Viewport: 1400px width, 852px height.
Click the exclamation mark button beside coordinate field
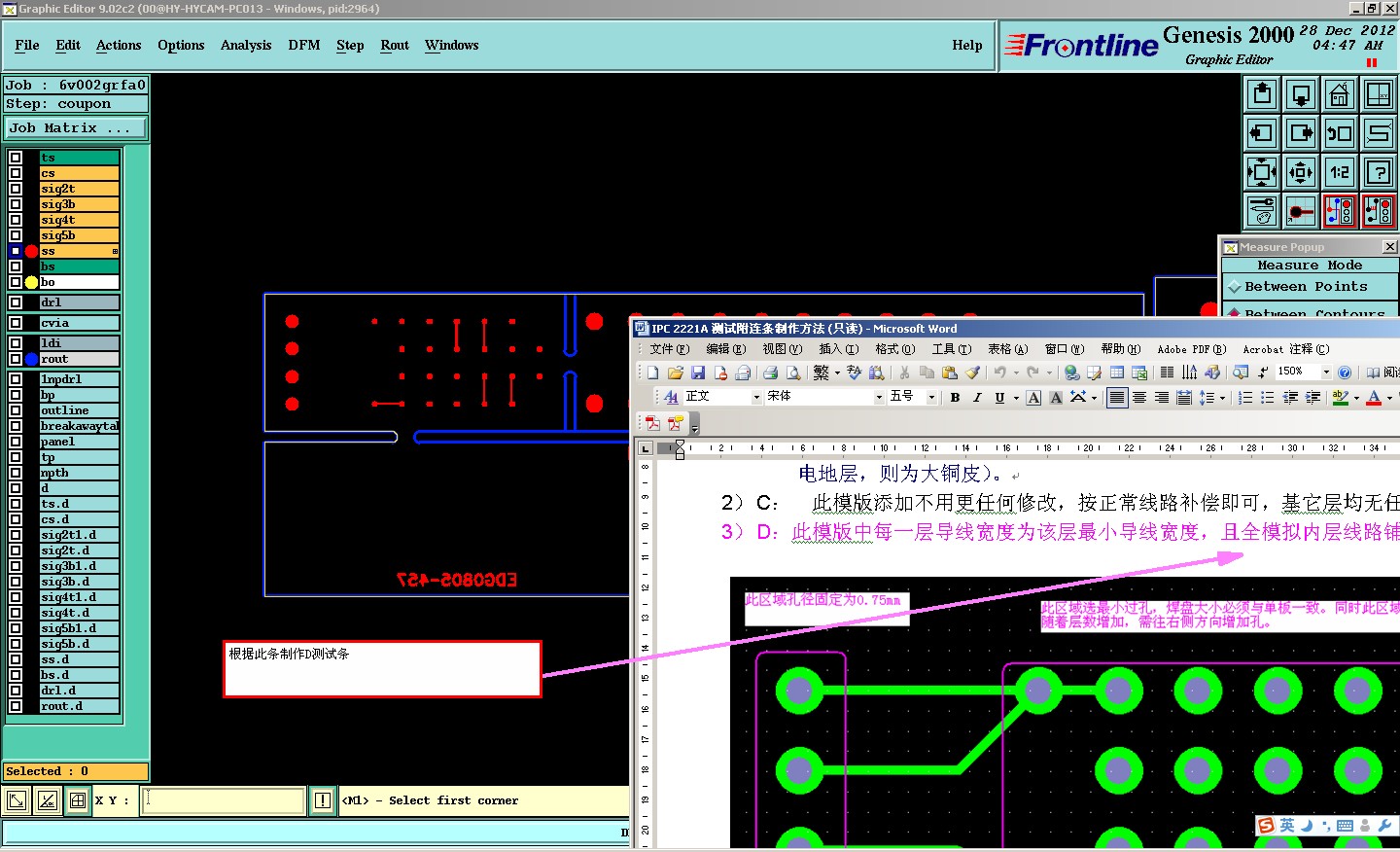323,800
